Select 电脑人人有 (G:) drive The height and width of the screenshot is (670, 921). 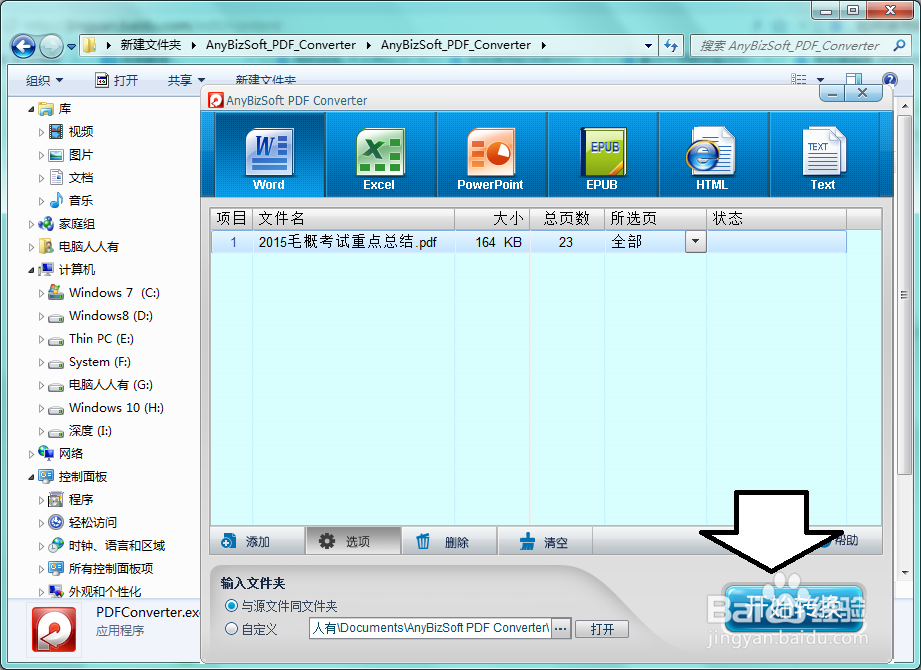[x=110, y=385]
